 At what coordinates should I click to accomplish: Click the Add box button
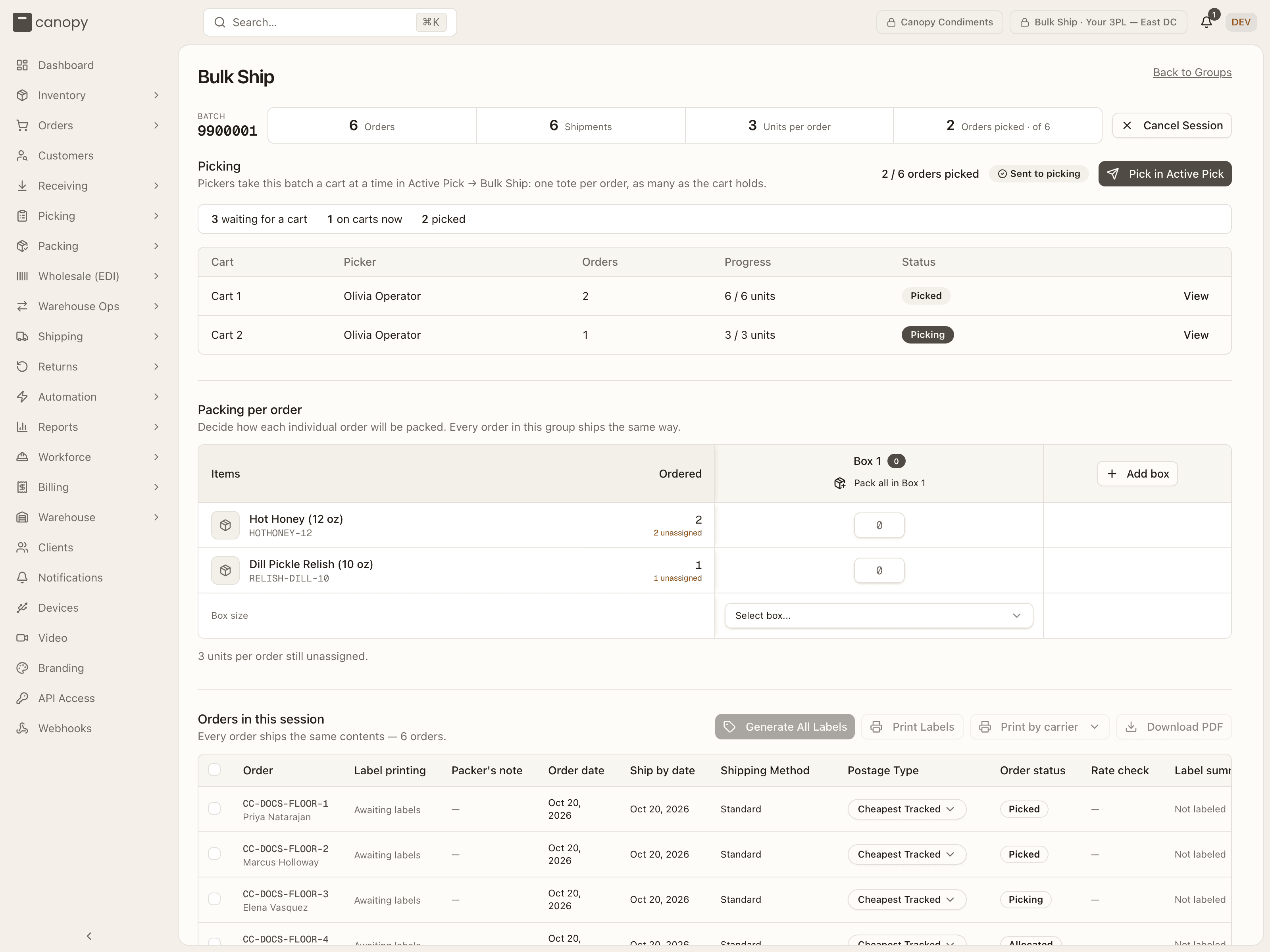tap(1137, 474)
